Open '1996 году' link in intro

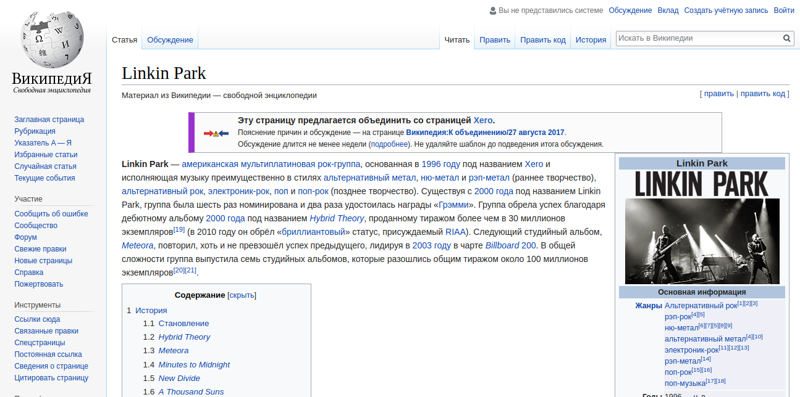click(x=441, y=164)
